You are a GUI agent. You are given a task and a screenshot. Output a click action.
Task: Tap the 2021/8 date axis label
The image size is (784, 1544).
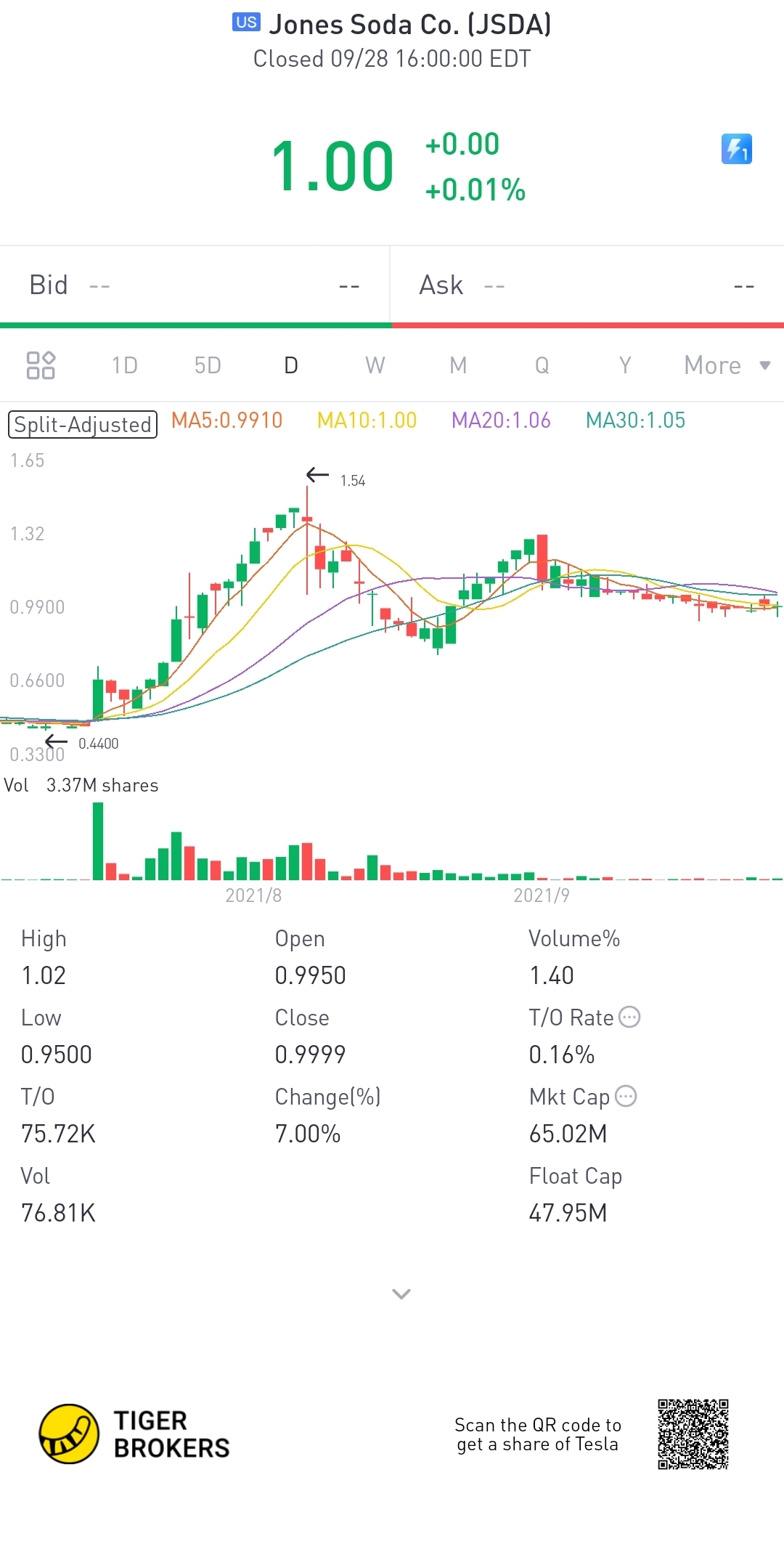click(x=253, y=895)
